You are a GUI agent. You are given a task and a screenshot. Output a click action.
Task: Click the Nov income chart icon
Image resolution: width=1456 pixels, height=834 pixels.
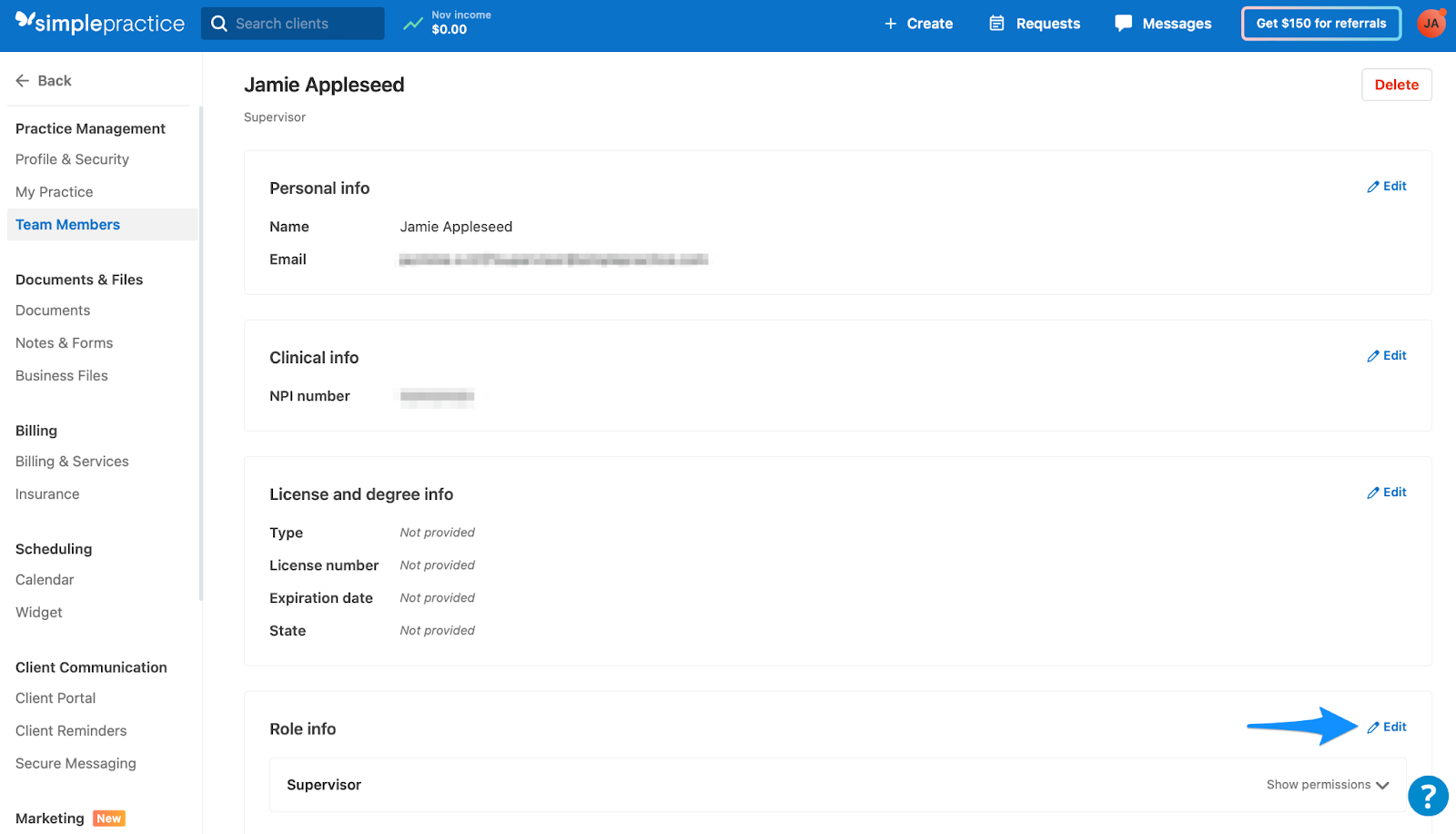[412, 23]
